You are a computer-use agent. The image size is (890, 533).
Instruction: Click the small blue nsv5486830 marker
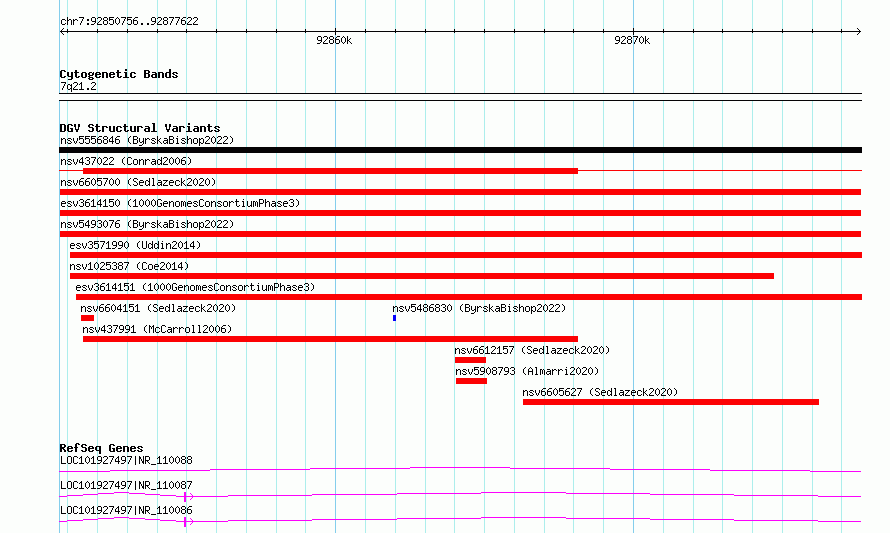(x=394, y=318)
